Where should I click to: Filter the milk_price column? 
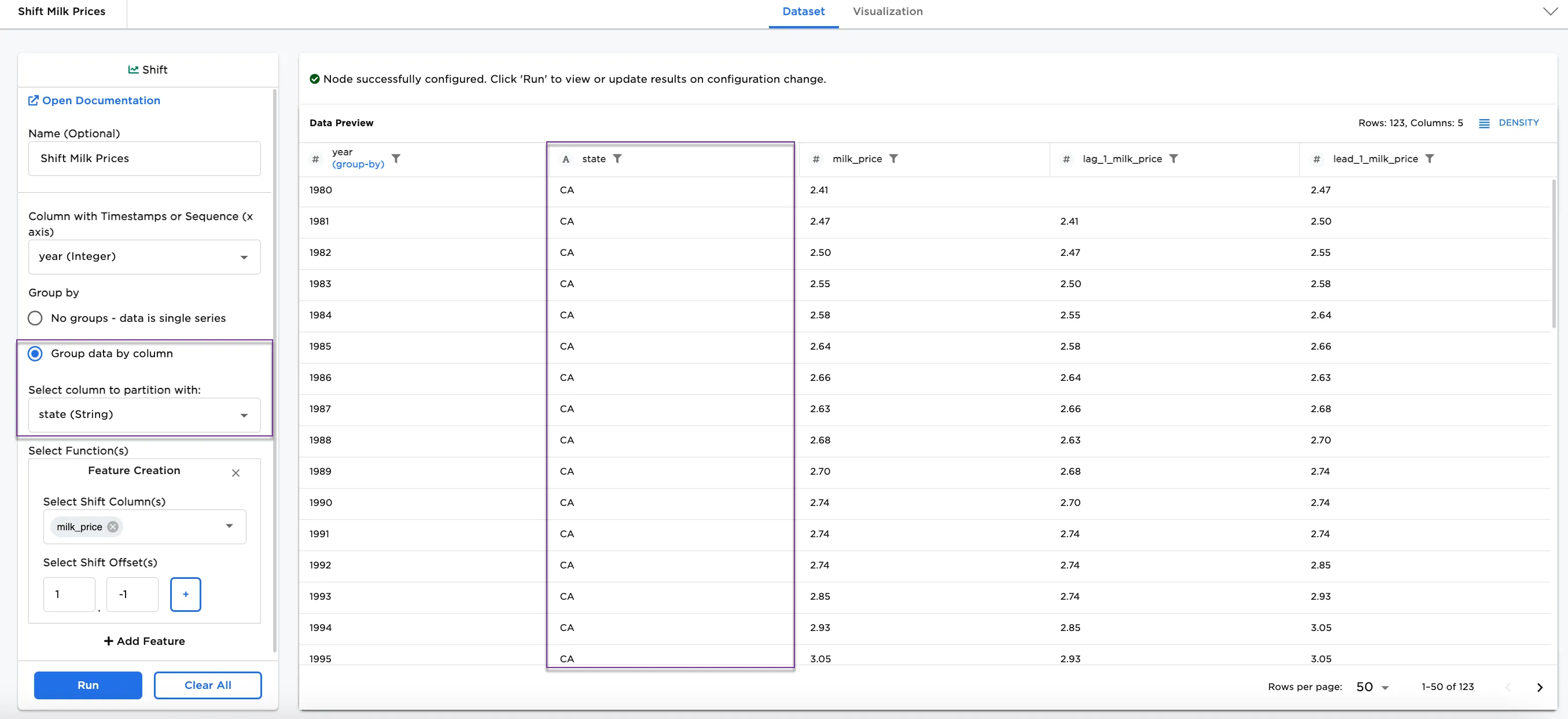pos(893,158)
